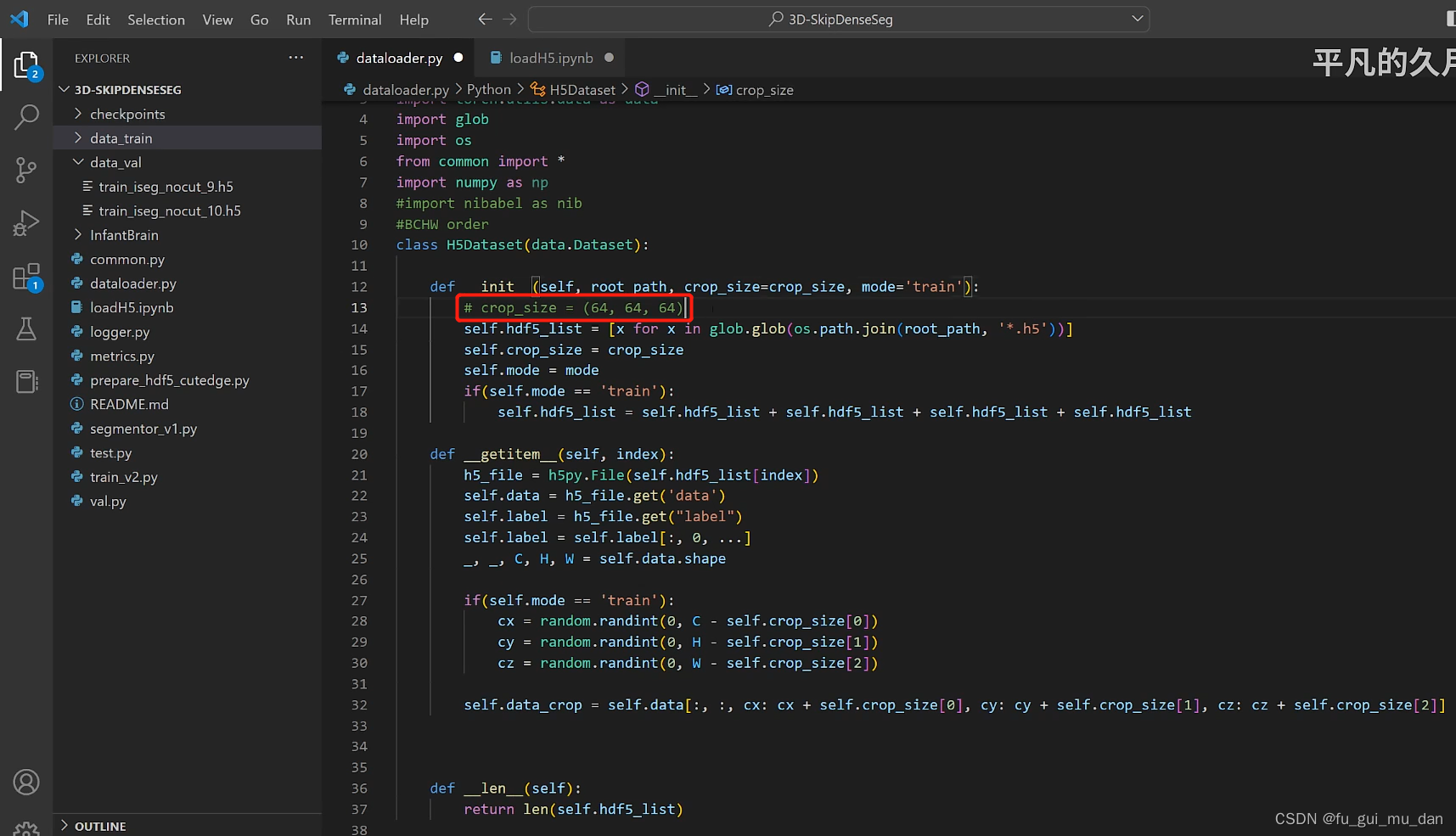Open the Edit menu
The width and height of the screenshot is (1456, 836).
point(98,20)
